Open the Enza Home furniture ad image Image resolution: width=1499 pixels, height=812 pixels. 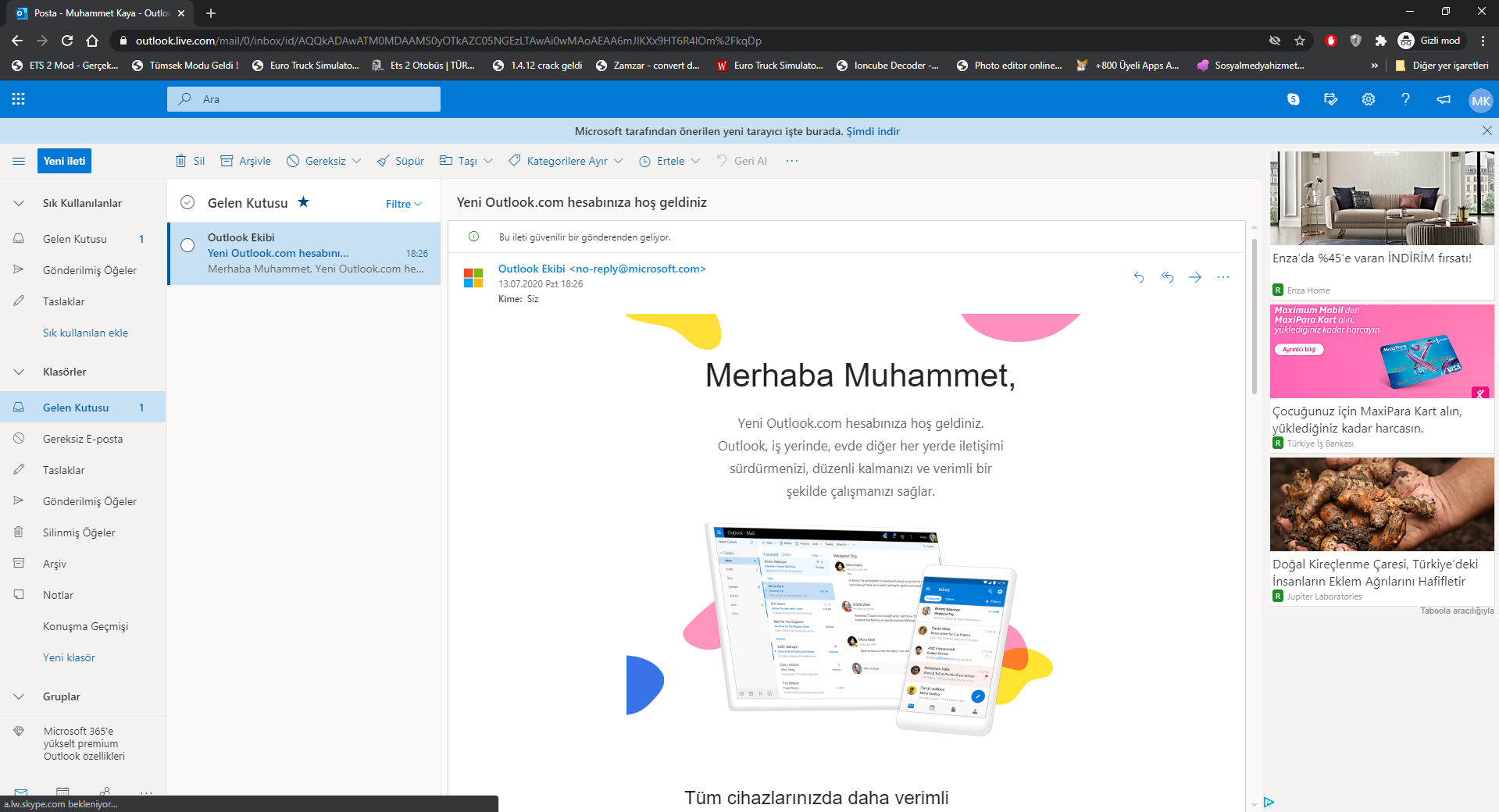tap(1382, 198)
